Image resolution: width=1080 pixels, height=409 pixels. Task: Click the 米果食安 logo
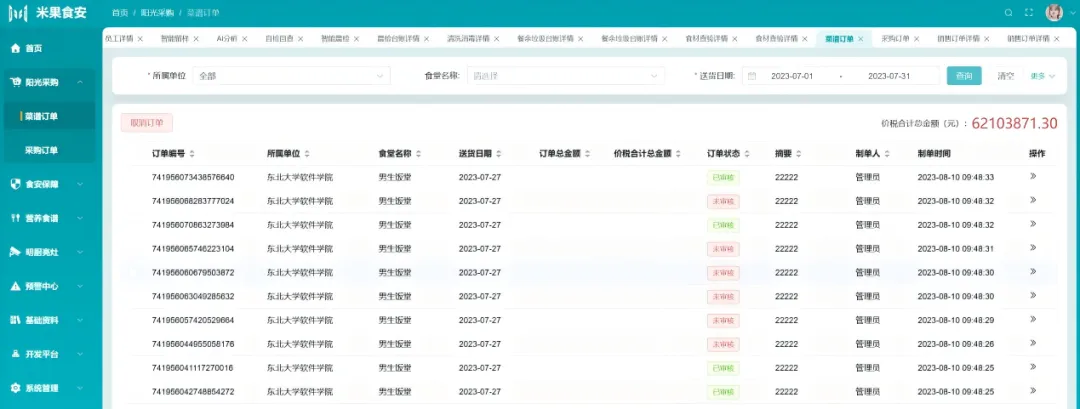[x=48, y=12]
